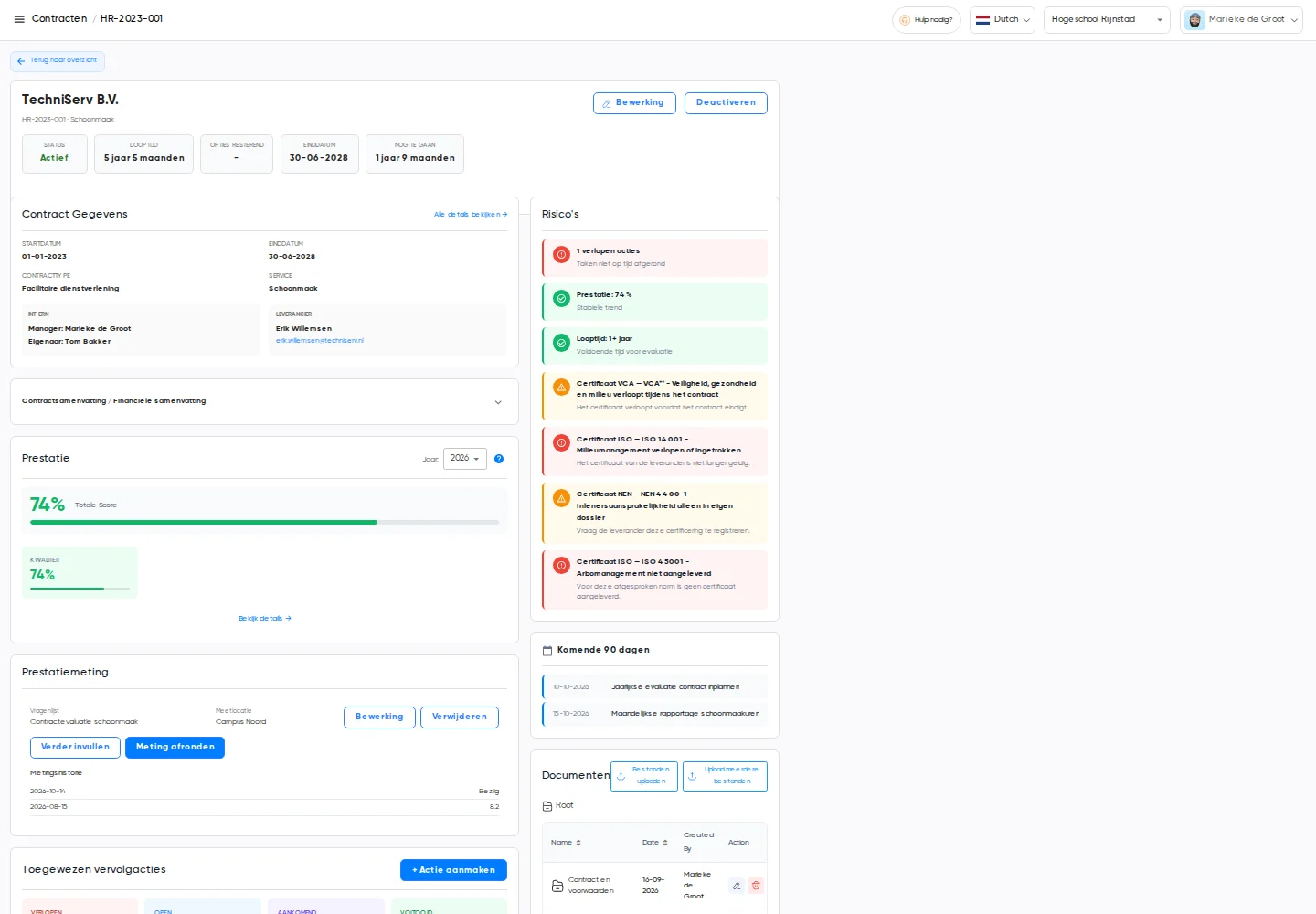Click the red alert icon for verlopen acties

point(561,255)
